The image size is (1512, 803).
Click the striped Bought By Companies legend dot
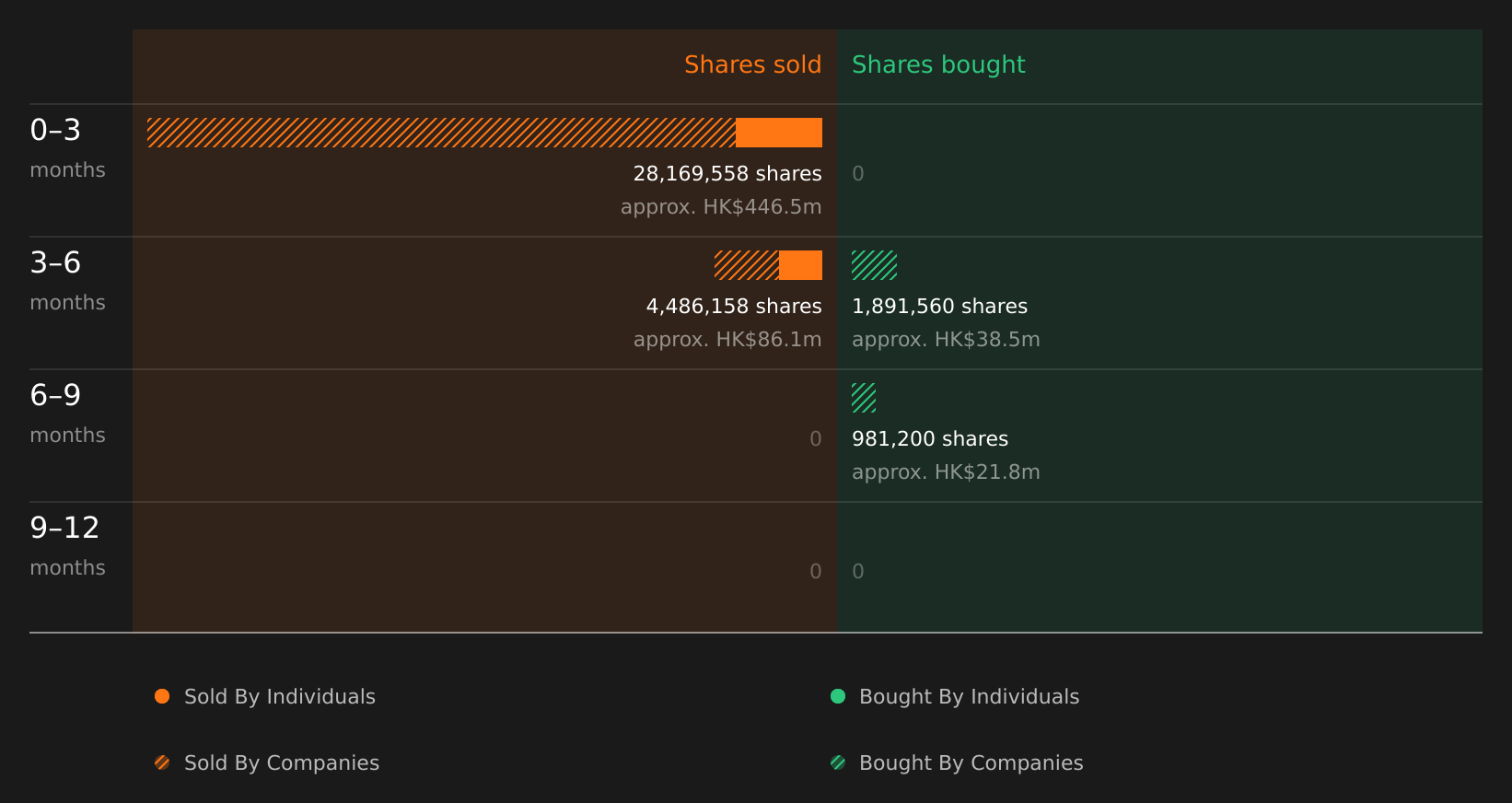click(838, 762)
